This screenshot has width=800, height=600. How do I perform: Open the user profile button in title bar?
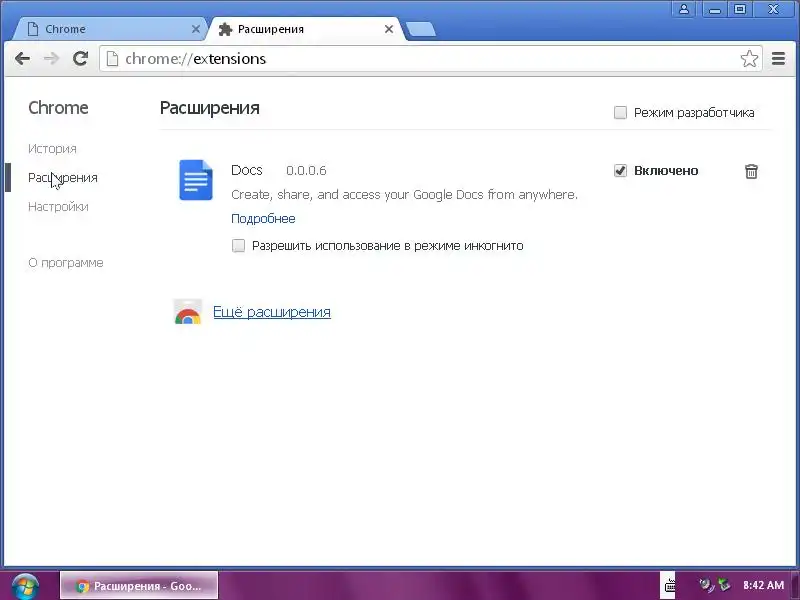pyautogui.click(x=684, y=9)
